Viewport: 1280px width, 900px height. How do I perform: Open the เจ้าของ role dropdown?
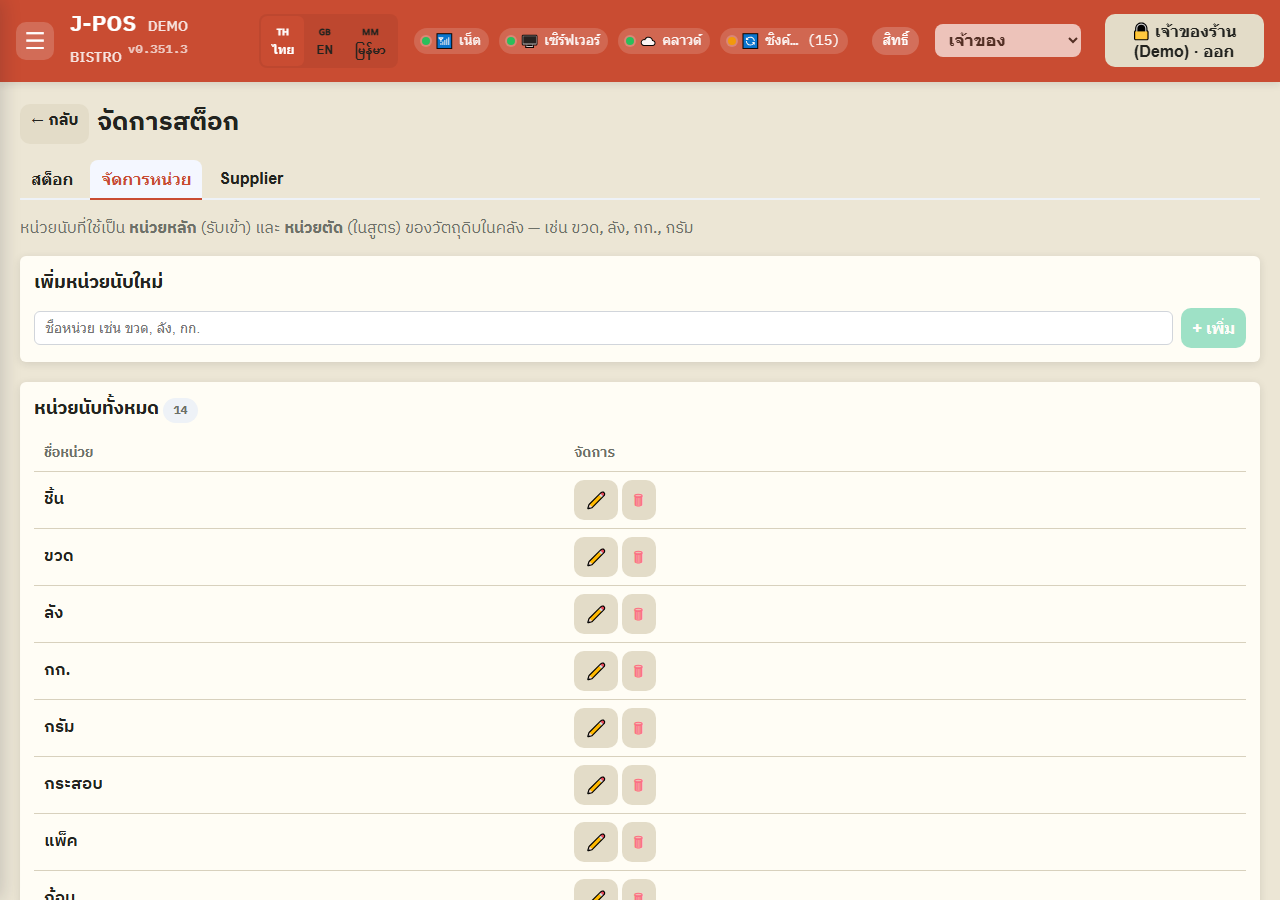[1008, 41]
